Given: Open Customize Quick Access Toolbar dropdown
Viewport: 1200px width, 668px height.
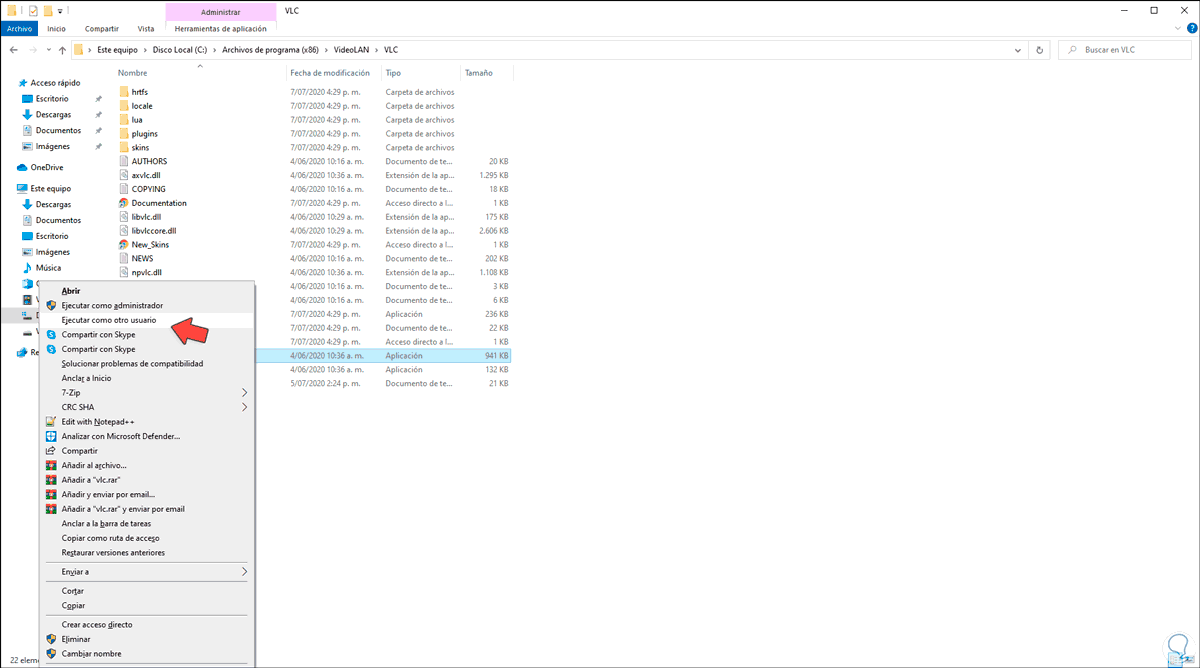Looking at the screenshot, I should tap(61, 10).
